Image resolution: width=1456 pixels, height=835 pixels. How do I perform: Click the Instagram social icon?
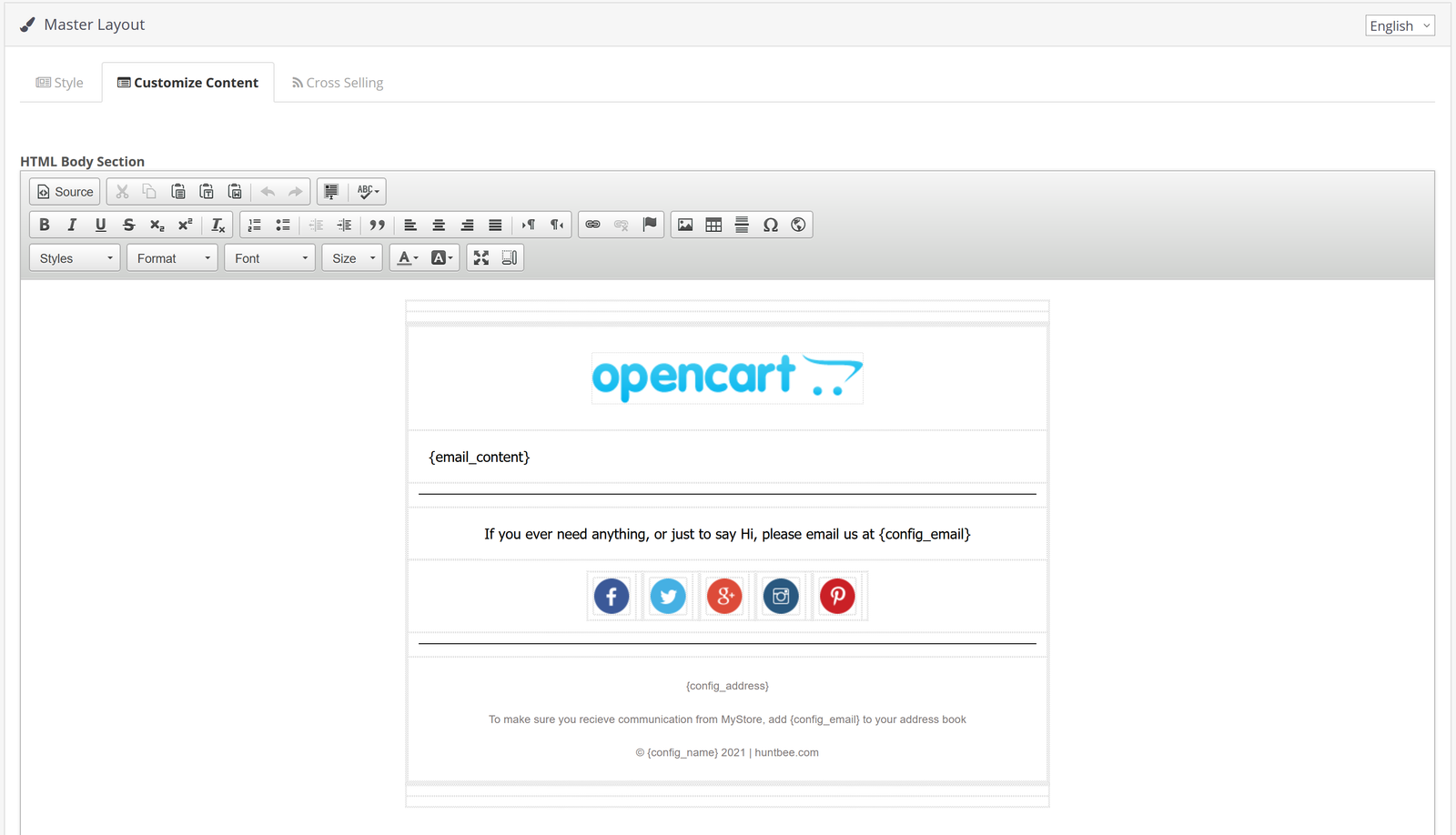pyautogui.click(x=781, y=597)
